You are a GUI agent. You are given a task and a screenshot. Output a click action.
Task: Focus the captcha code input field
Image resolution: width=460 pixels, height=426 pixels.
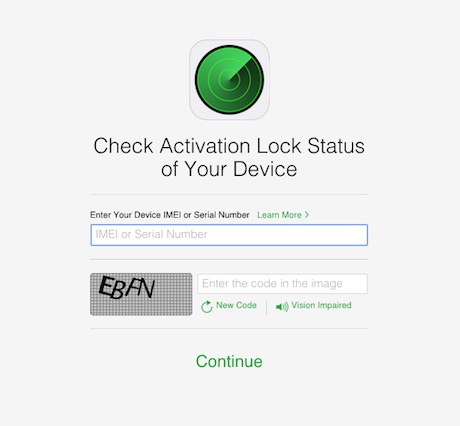(283, 284)
